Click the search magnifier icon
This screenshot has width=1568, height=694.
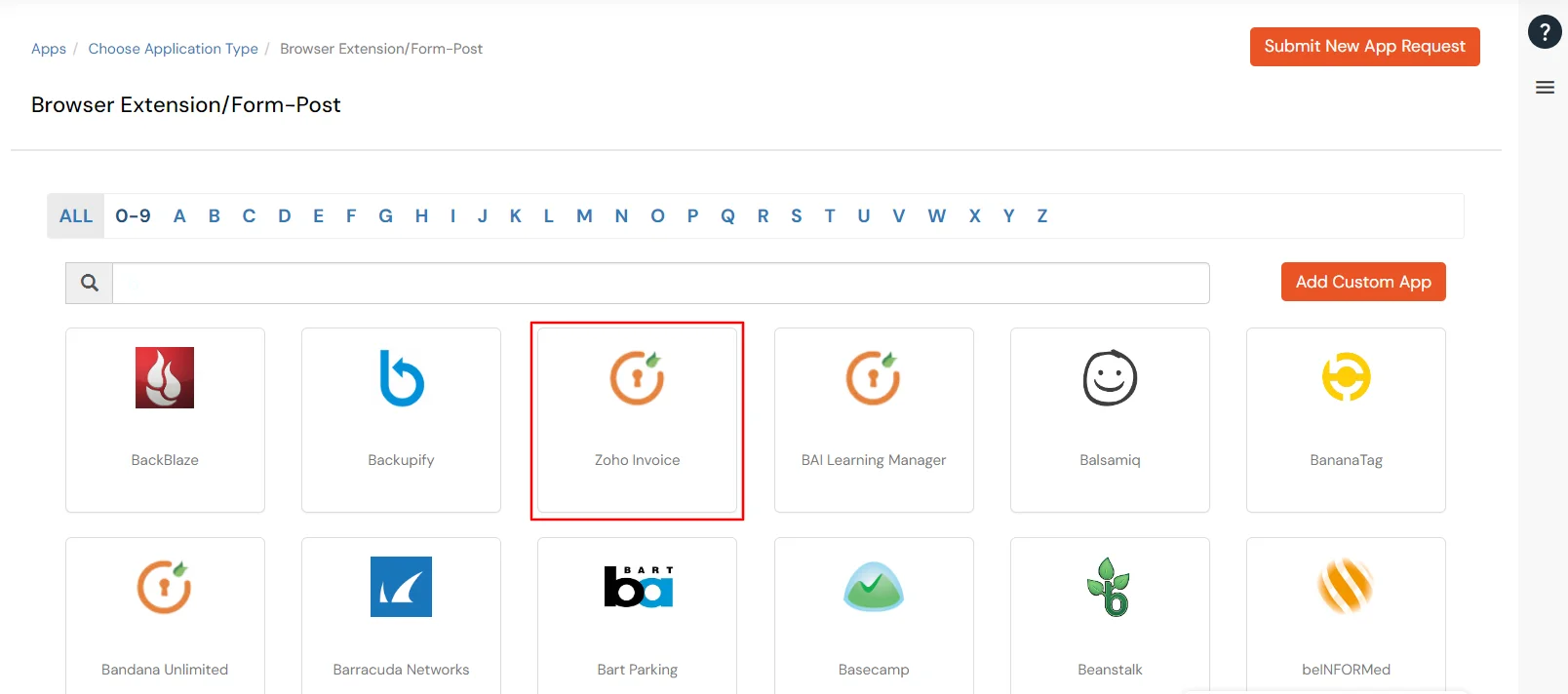click(90, 283)
